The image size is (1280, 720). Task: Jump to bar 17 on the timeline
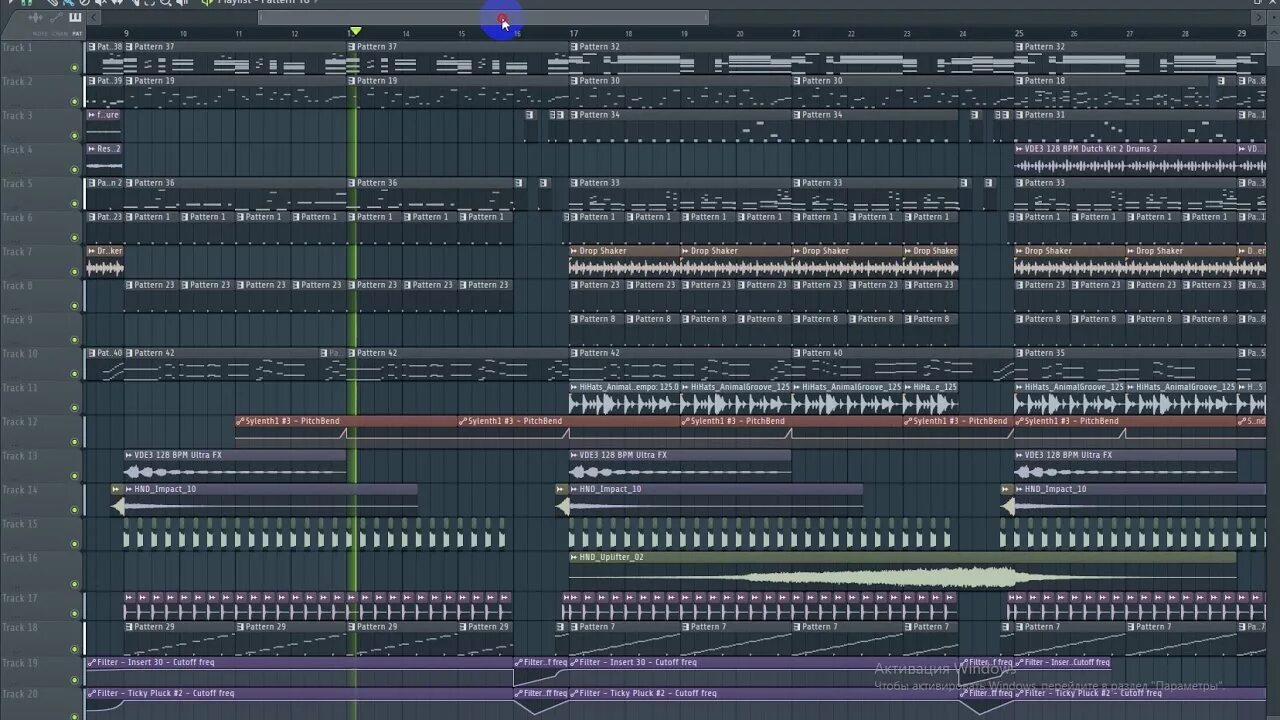pyautogui.click(x=574, y=33)
